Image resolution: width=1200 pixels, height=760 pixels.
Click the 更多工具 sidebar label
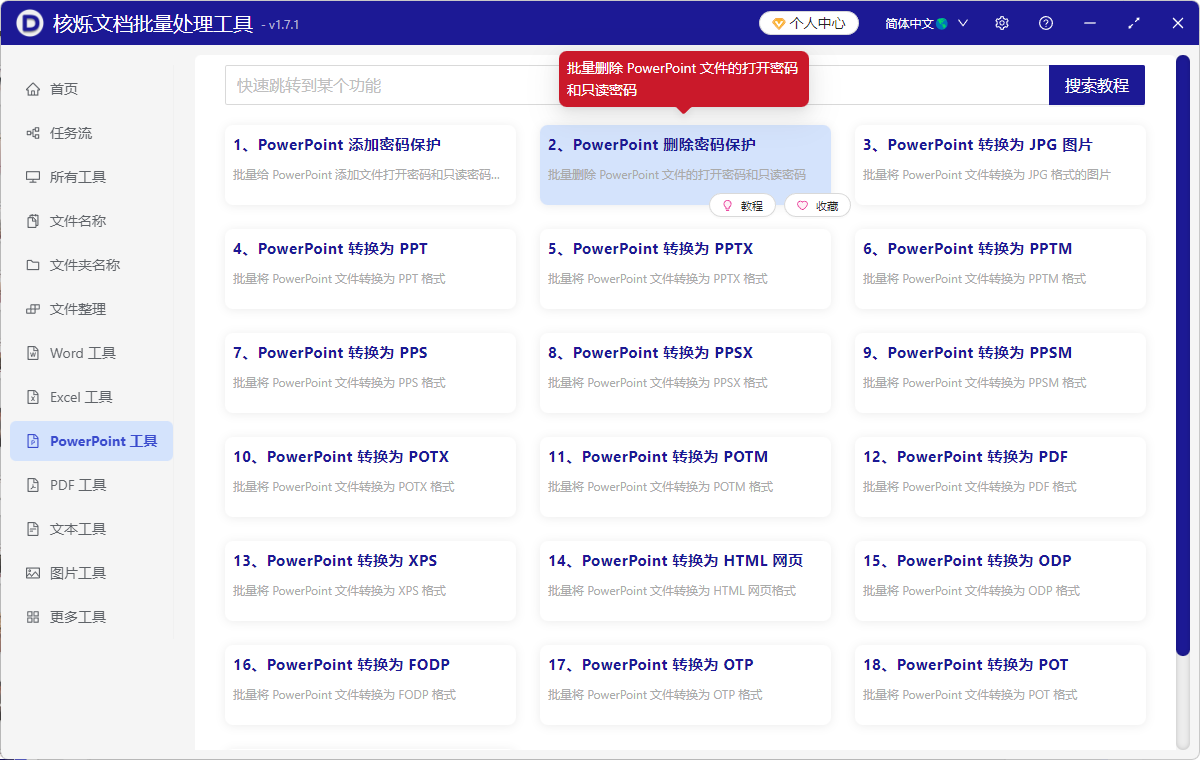pos(78,617)
